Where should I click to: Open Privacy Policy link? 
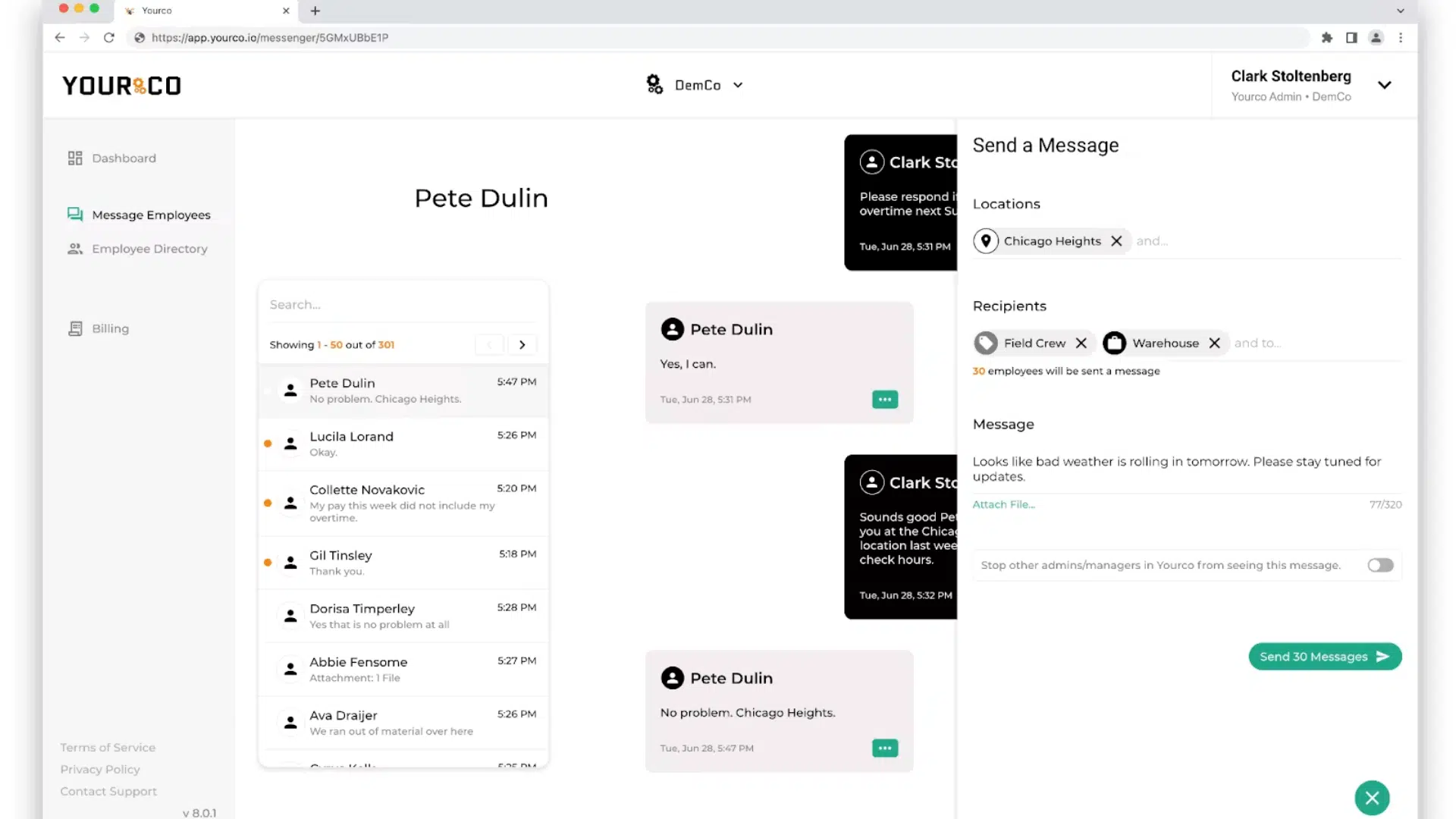(x=100, y=769)
